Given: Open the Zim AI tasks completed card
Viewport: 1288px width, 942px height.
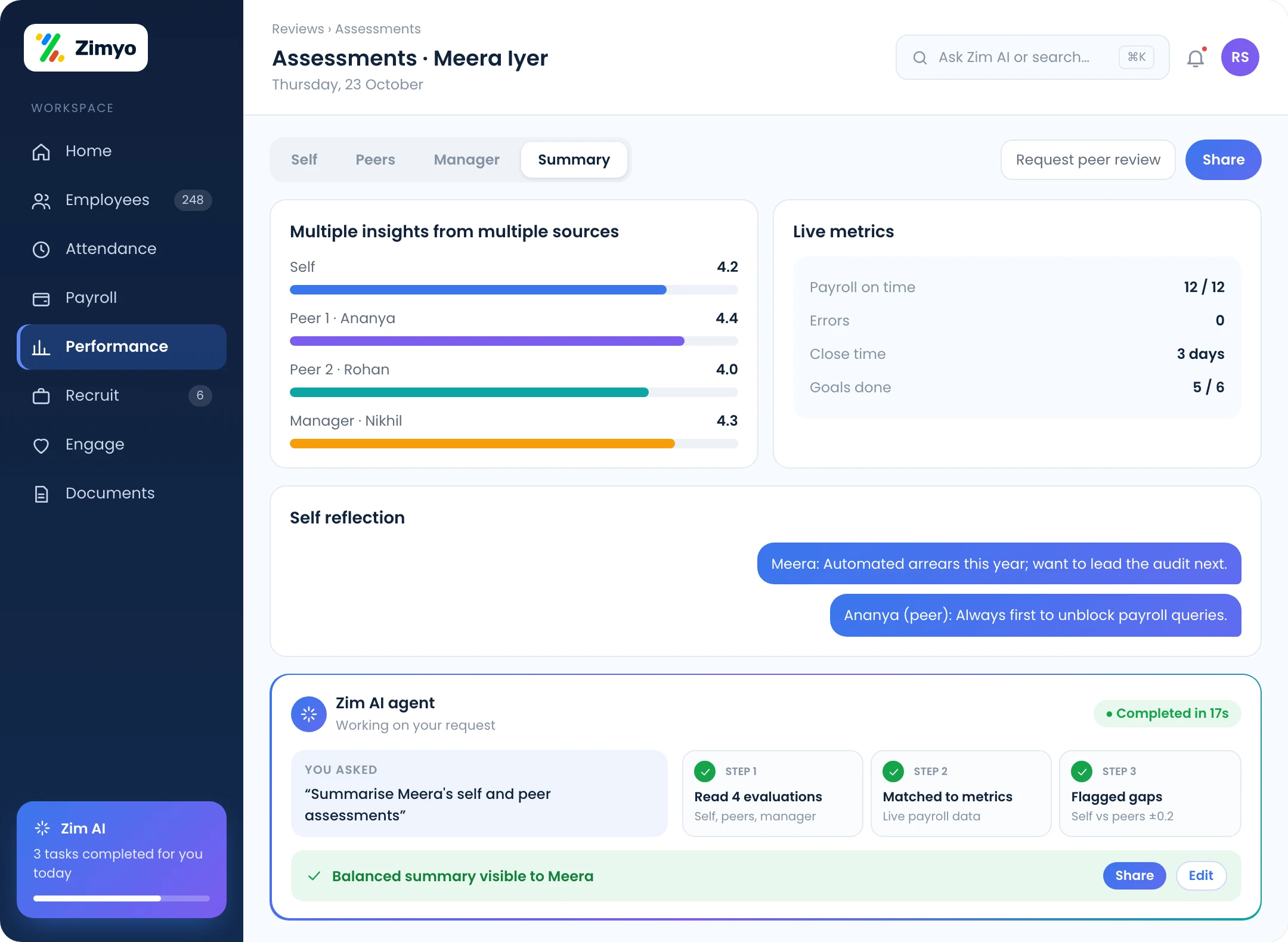Looking at the screenshot, I should [122, 860].
